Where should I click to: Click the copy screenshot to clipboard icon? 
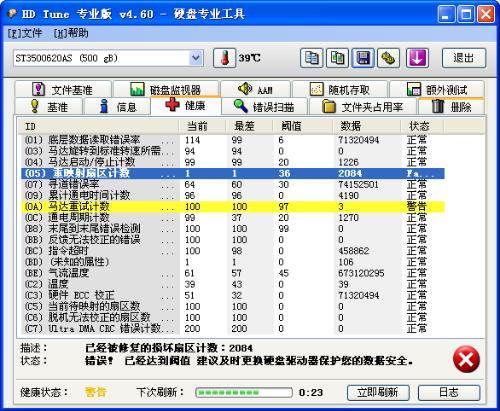click(x=337, y=58)
